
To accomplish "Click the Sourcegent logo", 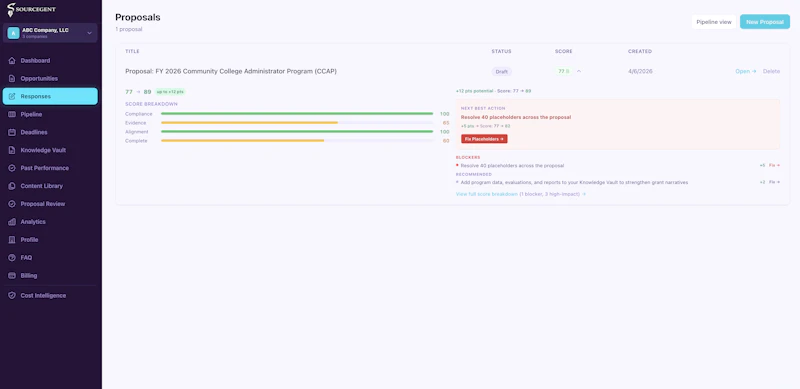I will [x=31, y=9].
